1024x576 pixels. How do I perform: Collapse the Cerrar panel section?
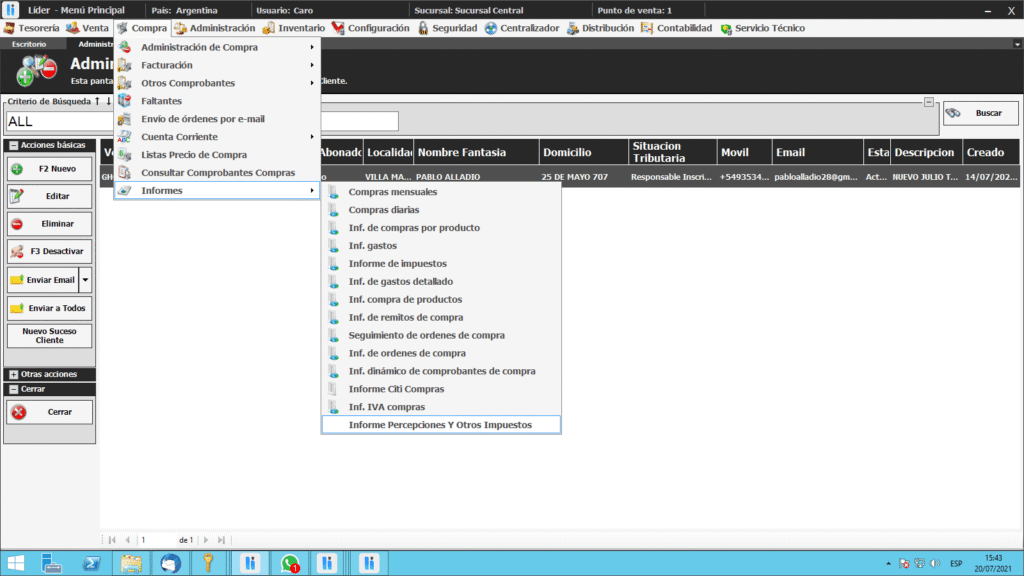click(x=13, y=389)
